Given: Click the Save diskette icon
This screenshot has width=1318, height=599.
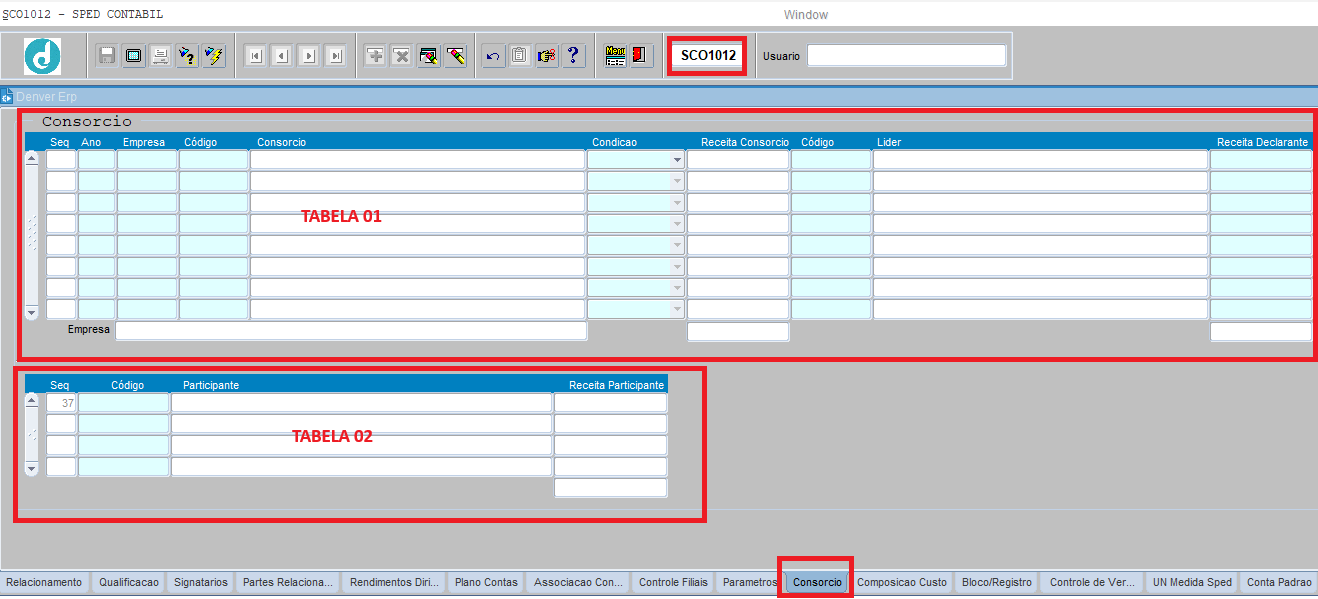Looking at the screenshot, I should tap(107, 56).
